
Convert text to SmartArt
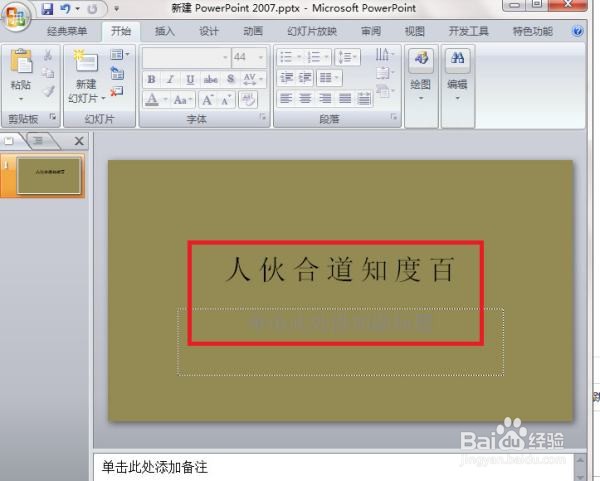(385, 91)
